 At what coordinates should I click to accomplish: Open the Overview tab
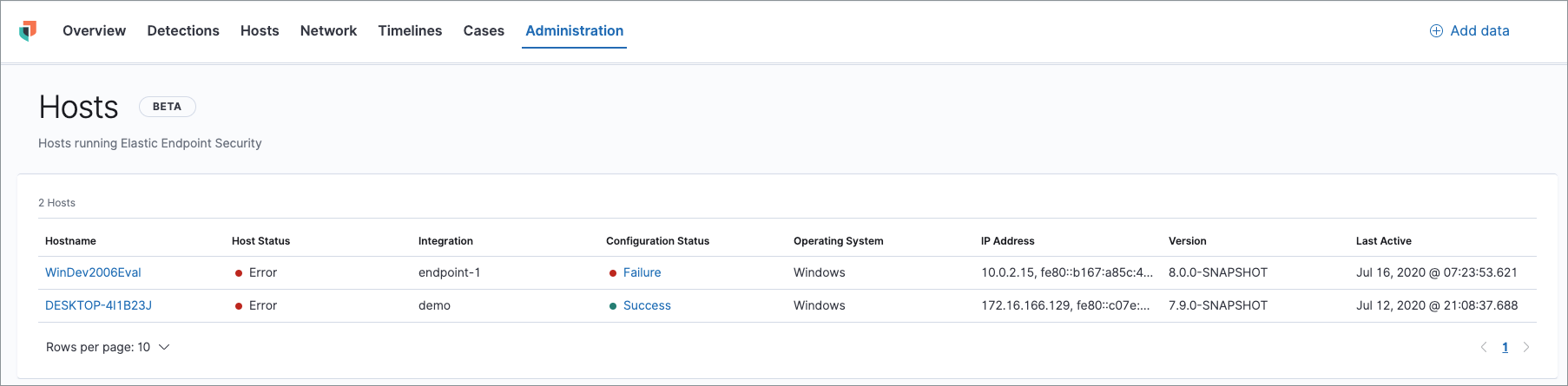(94, 31)
